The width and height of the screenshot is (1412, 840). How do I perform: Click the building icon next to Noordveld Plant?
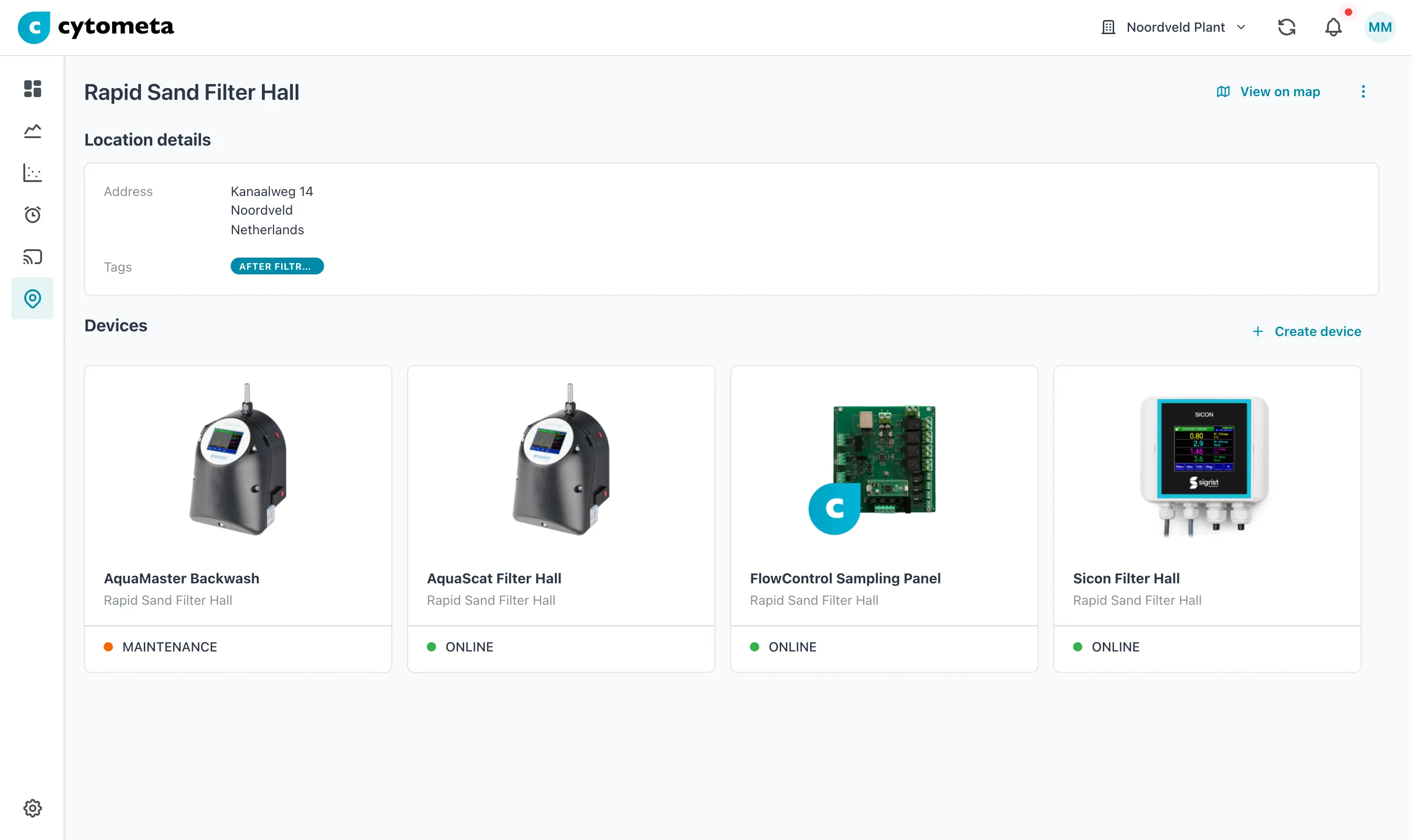pyautogui.click(x=1108, y=27)
